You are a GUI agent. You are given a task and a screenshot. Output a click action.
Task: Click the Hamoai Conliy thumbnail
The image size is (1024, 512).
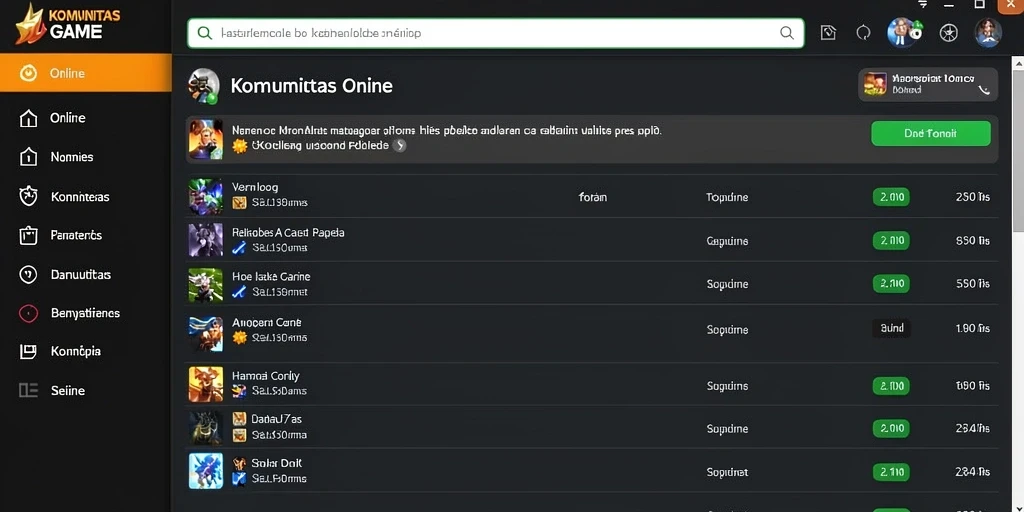[206, 384]
